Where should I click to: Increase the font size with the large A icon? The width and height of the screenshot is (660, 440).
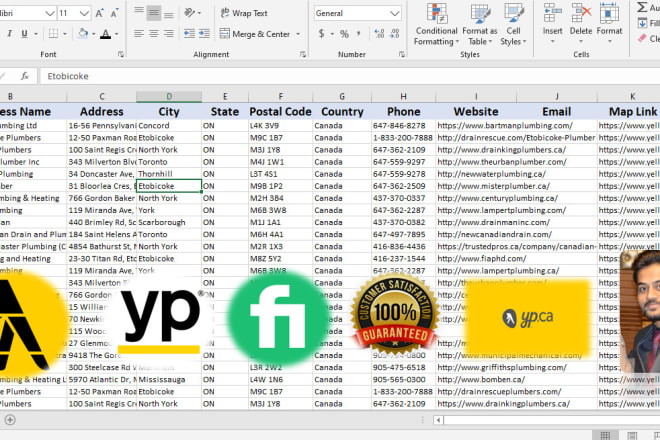tap(99, 13)
